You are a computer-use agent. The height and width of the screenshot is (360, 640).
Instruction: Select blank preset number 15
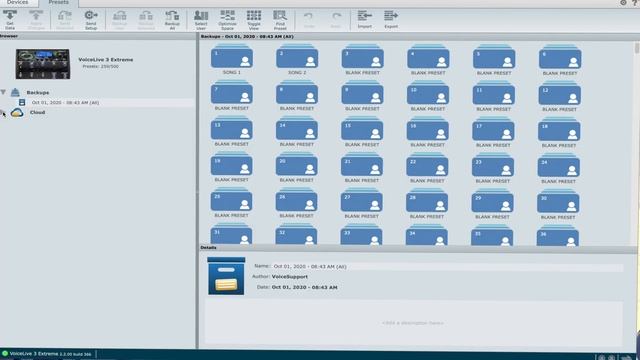362,131
